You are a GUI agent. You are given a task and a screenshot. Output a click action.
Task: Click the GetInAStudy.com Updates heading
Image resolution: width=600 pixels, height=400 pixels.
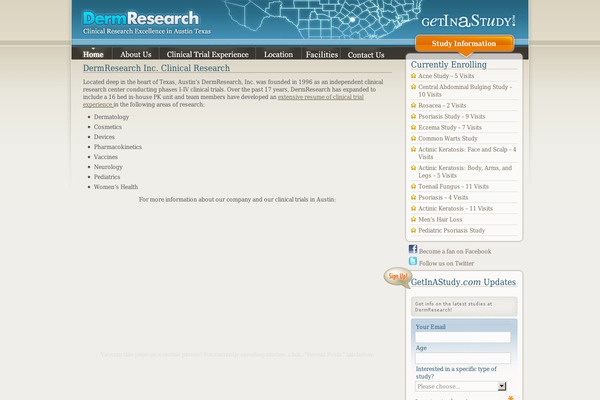pos(463,282)
